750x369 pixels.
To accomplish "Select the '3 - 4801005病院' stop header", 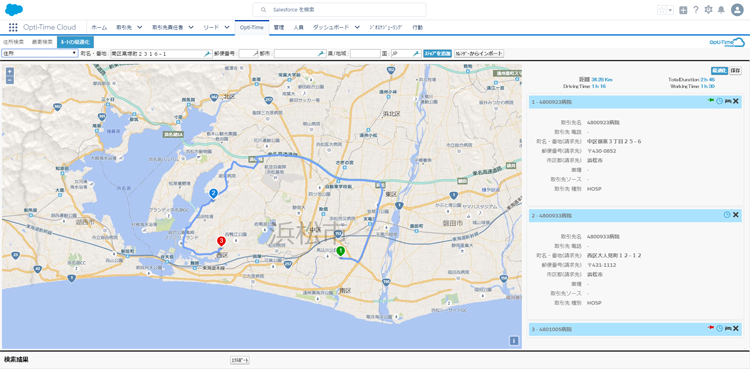I will click(635, 329).
